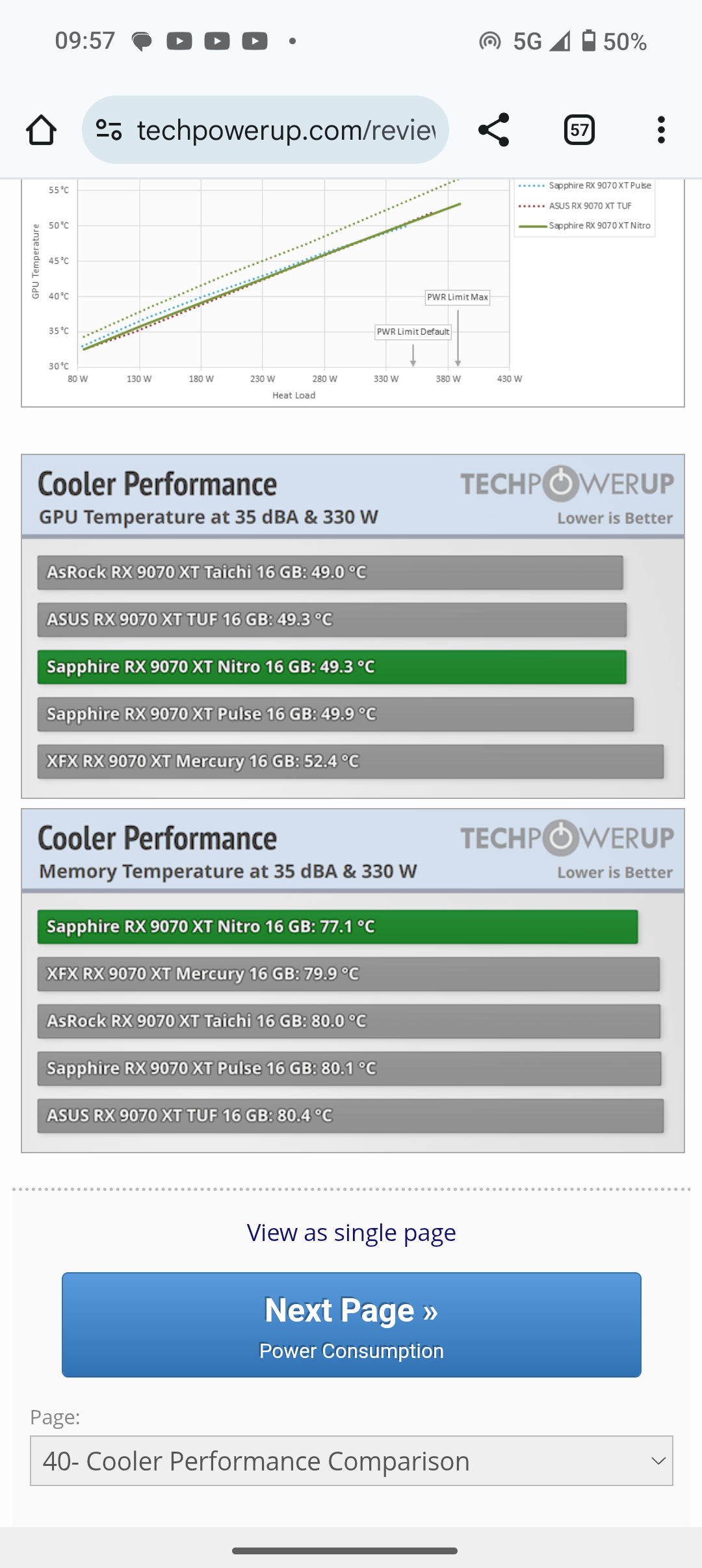Open the tab switcher showing 57 tabs
The width and height of the screenshot is (702, 1568).
[x=579, y=130]
